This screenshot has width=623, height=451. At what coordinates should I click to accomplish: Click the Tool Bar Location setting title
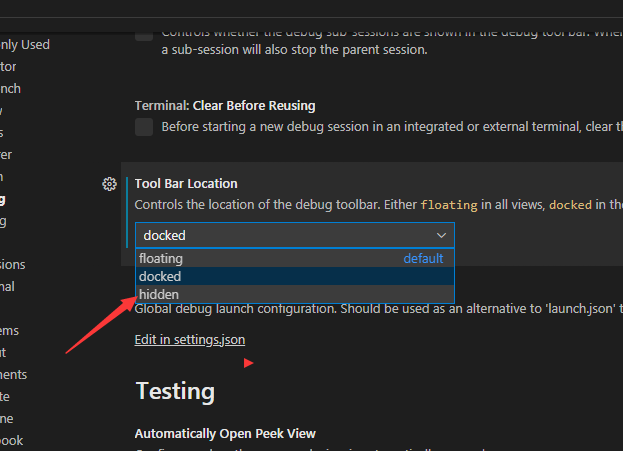point(186,184)
